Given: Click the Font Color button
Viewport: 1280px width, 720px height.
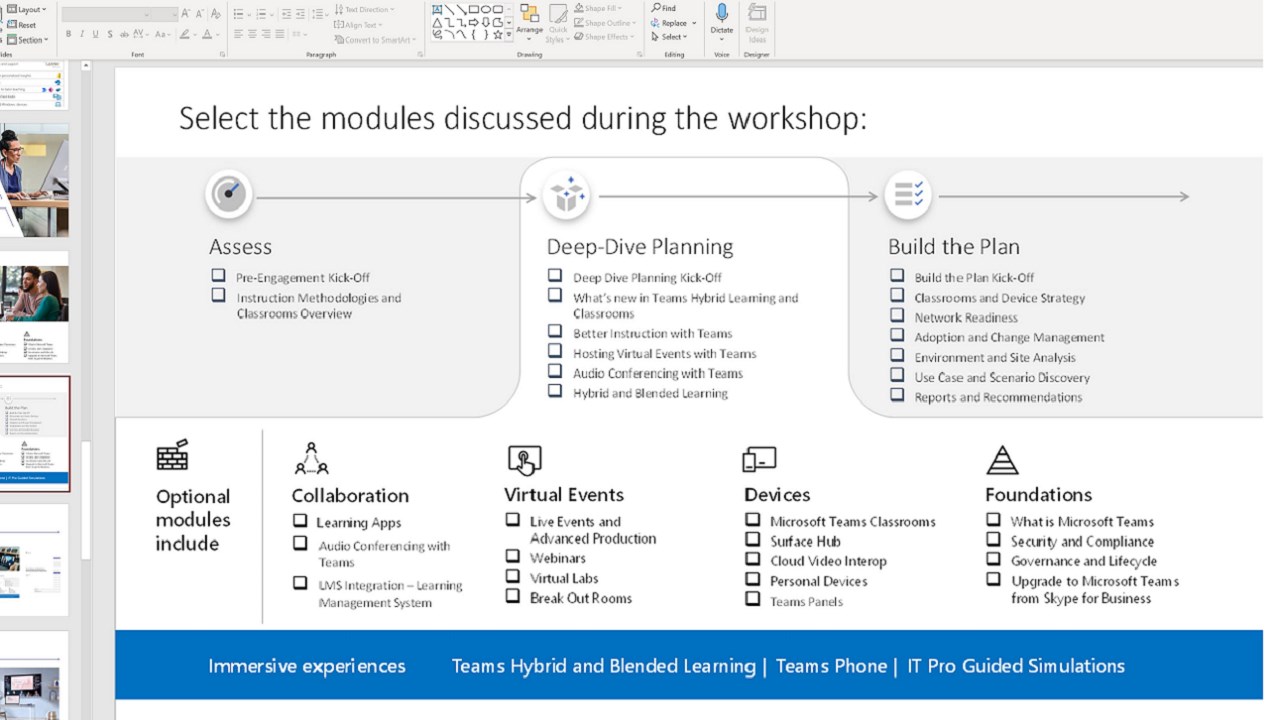Looking at the screenshot, I should tap(209, 34).
